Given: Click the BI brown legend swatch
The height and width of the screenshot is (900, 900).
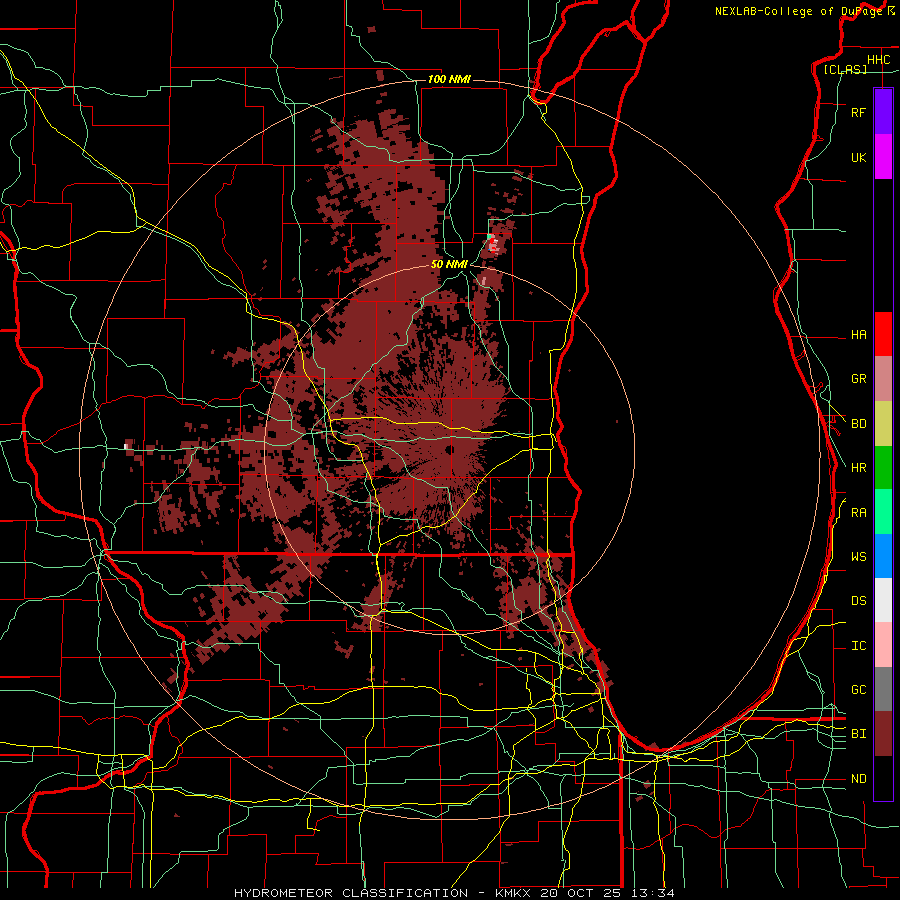Looking at the screenshot, I should click(x=883, y=734).
